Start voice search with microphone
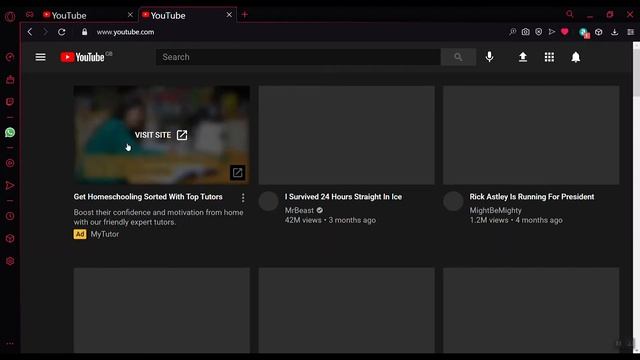This screenshot has height=360, width=640. pyautogui.click(x=489, y=57)
